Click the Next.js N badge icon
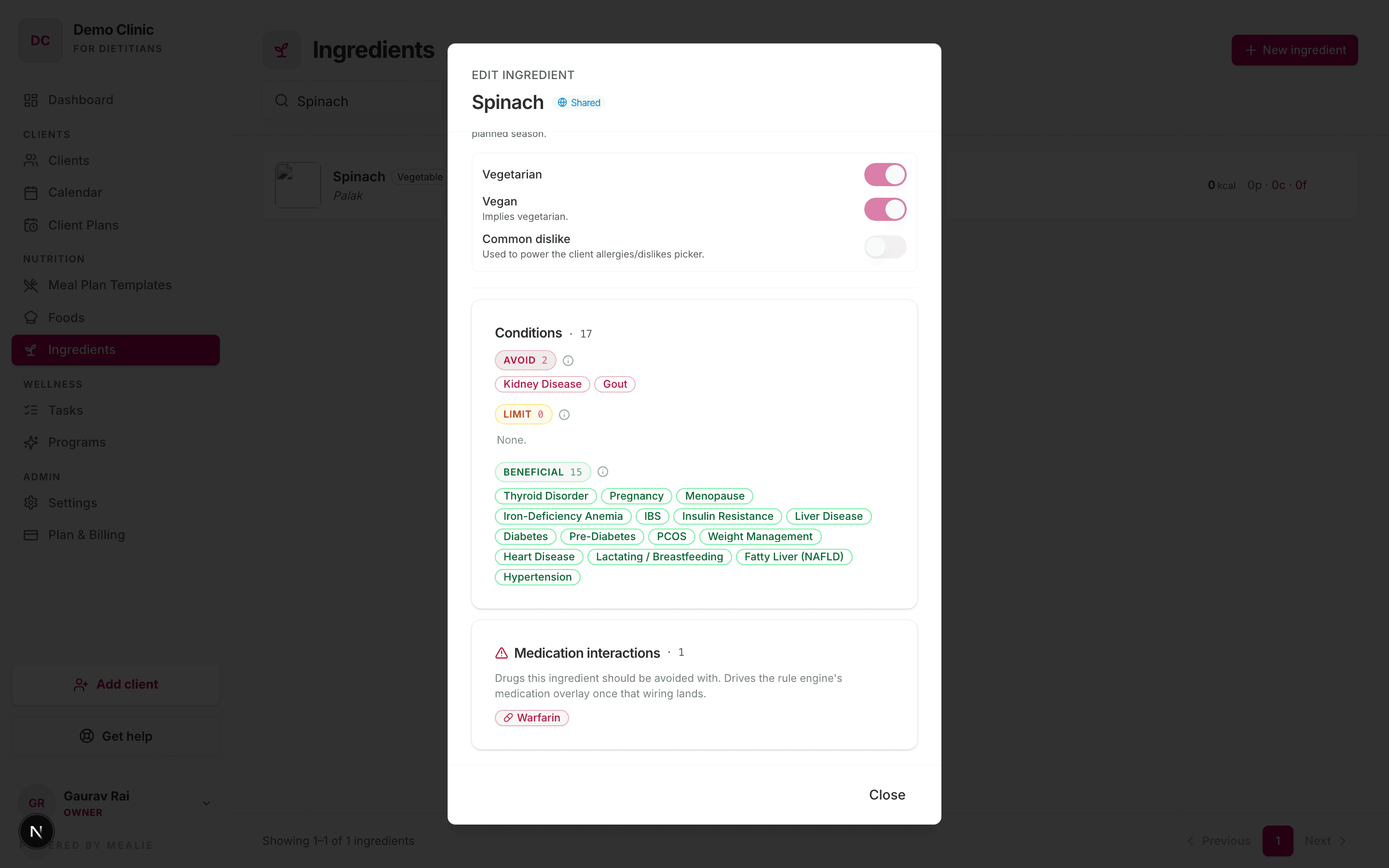The height and width of the screenshot is (868, 1389). pyautogui.click(x=36, y=831)
